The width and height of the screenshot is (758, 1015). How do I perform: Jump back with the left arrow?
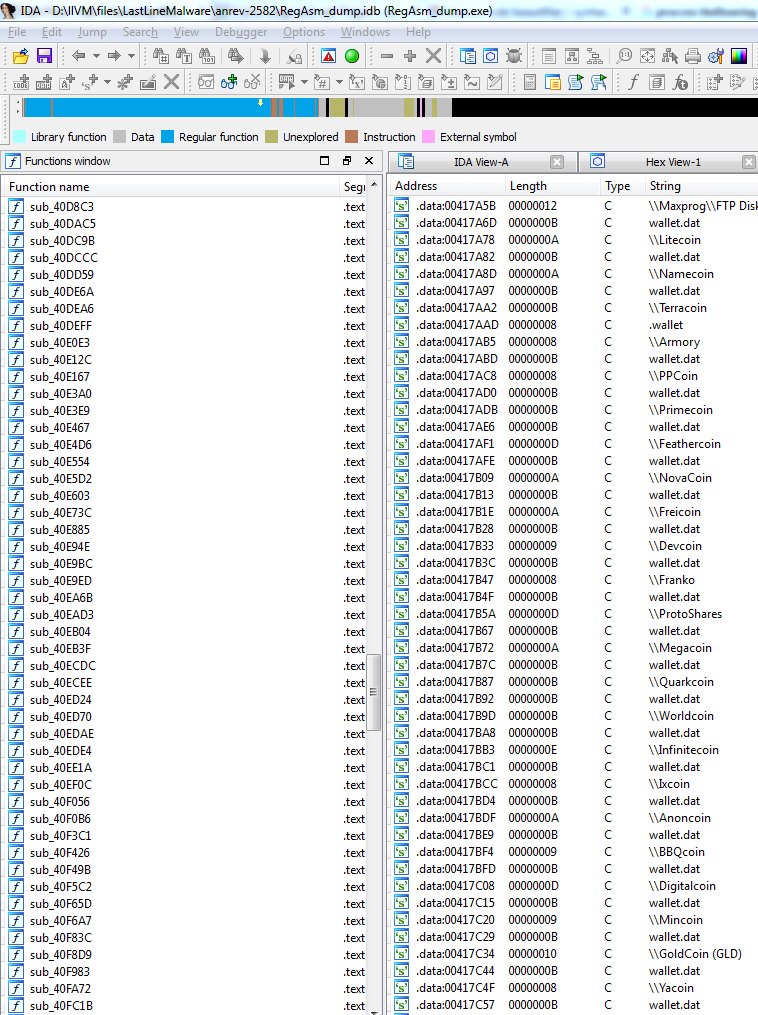pyautogui.click(x=79, y=56)
